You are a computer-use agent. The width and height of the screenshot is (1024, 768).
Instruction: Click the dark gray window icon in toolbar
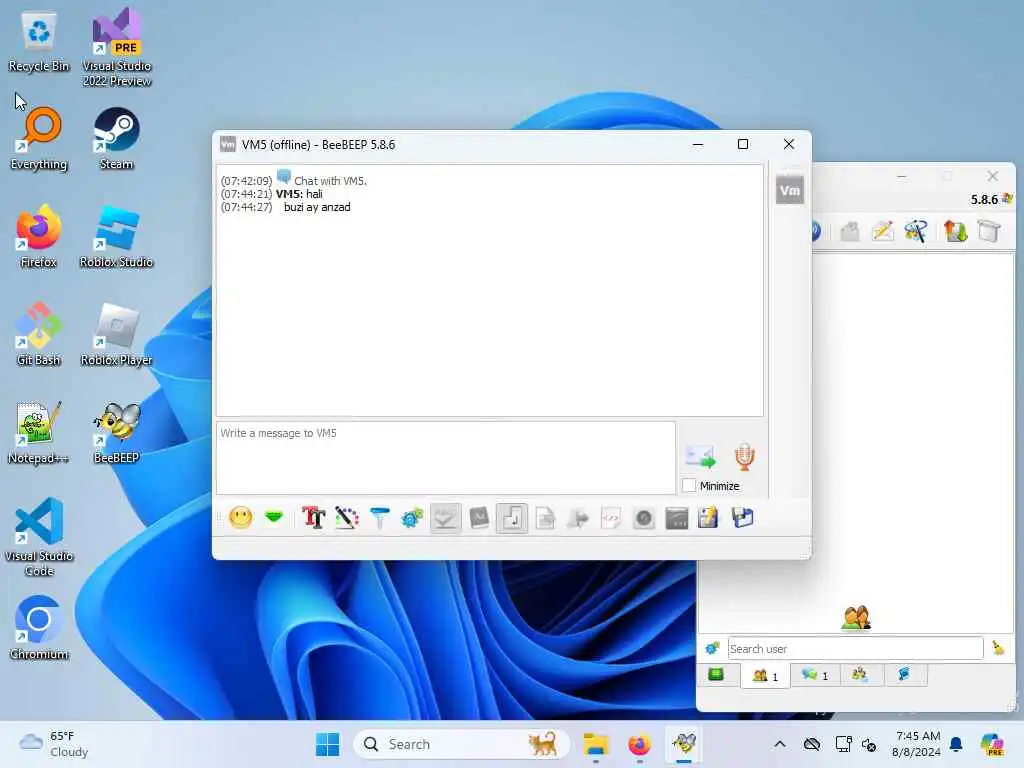coord(677,519)
